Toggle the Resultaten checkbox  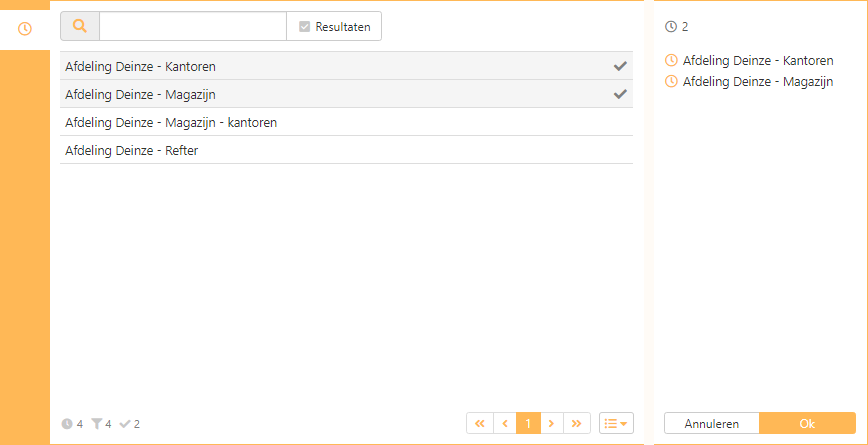point(304,27)
